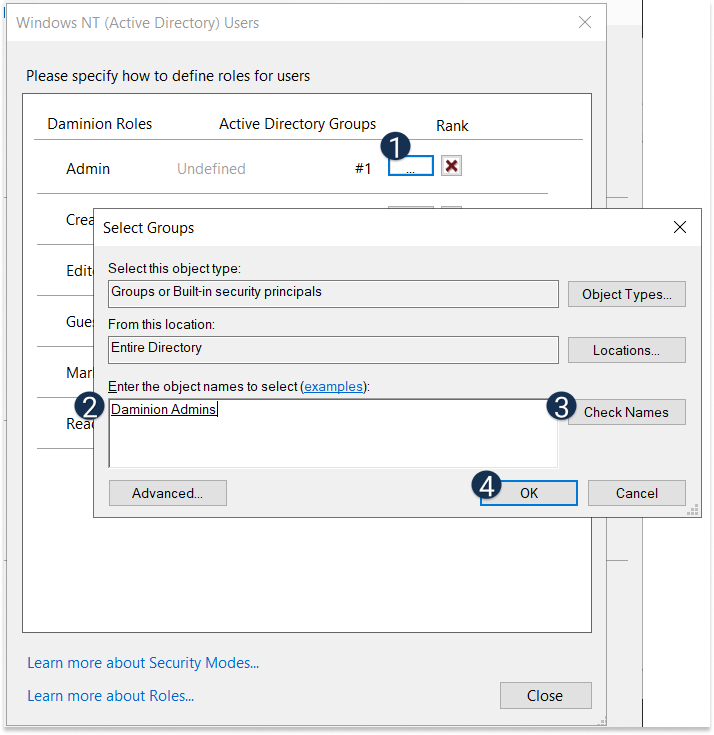Click the red X remove icon for Admin

452,166
